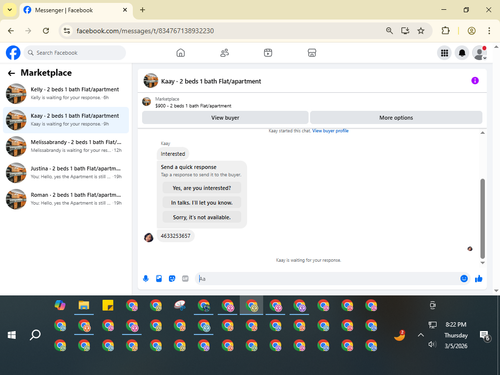
Task: Open More options for this listing
Action: pos(396,118)
